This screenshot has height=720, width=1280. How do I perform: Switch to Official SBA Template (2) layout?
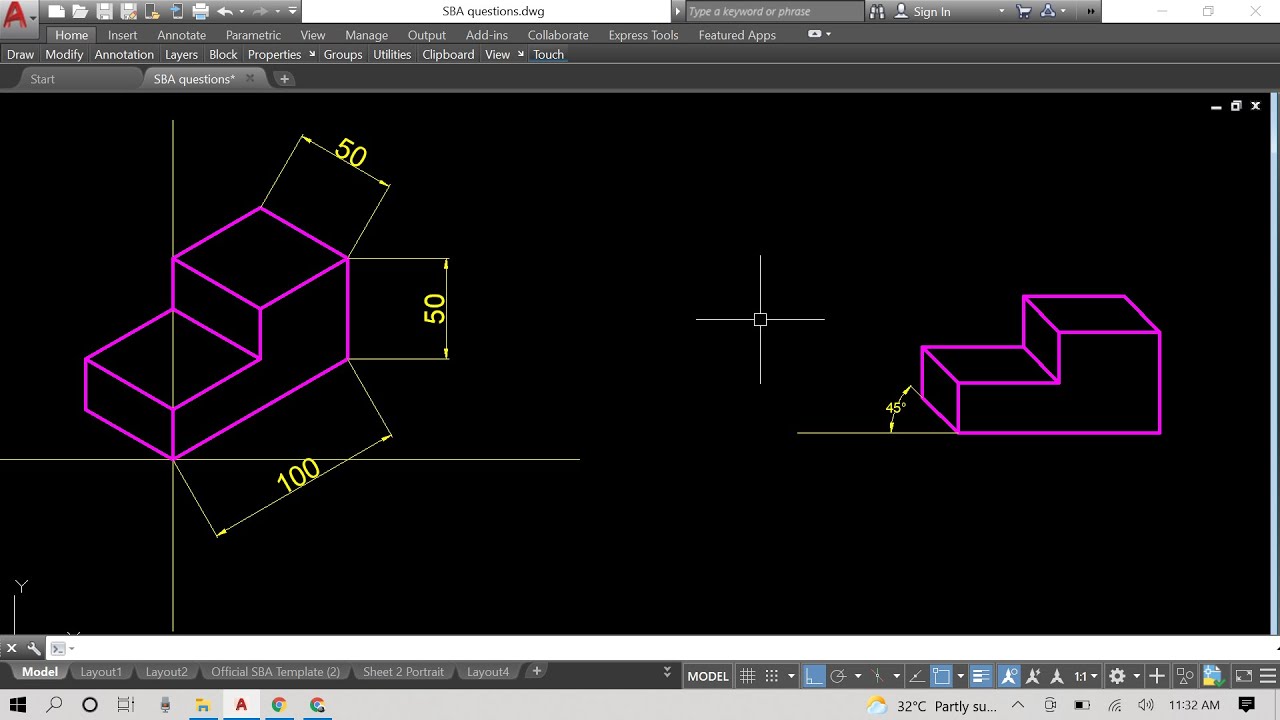[x=275, y=672]
